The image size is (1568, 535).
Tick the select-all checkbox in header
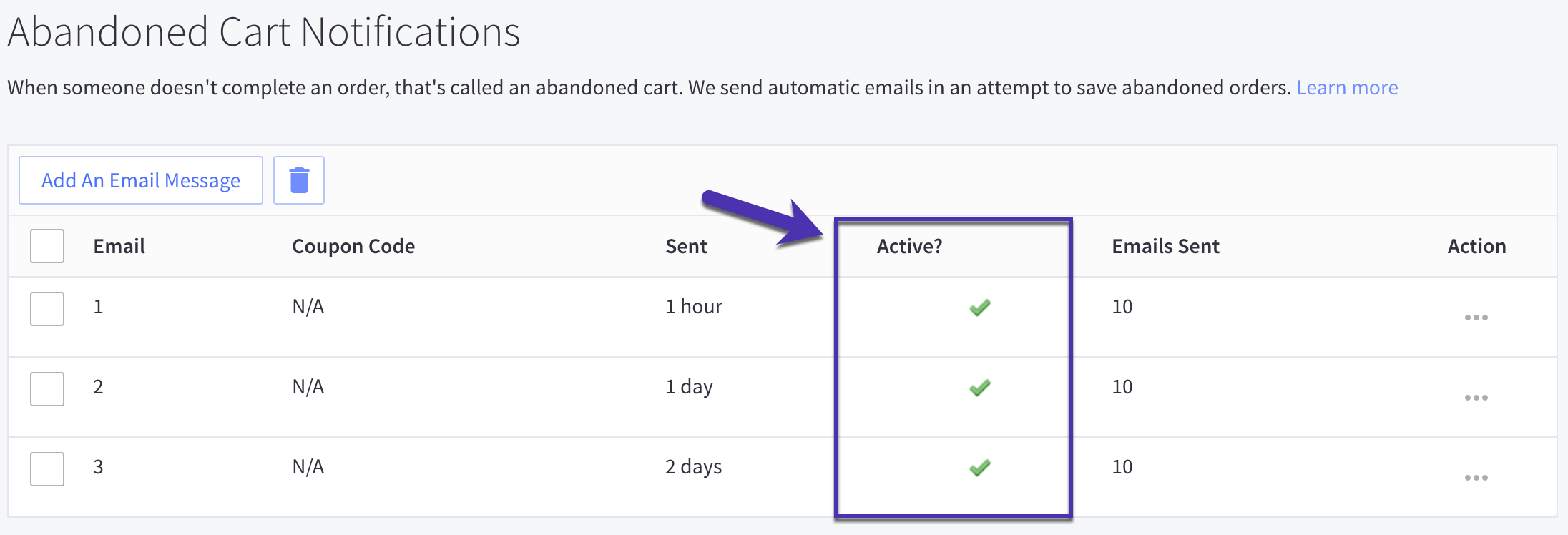[47, 246]
